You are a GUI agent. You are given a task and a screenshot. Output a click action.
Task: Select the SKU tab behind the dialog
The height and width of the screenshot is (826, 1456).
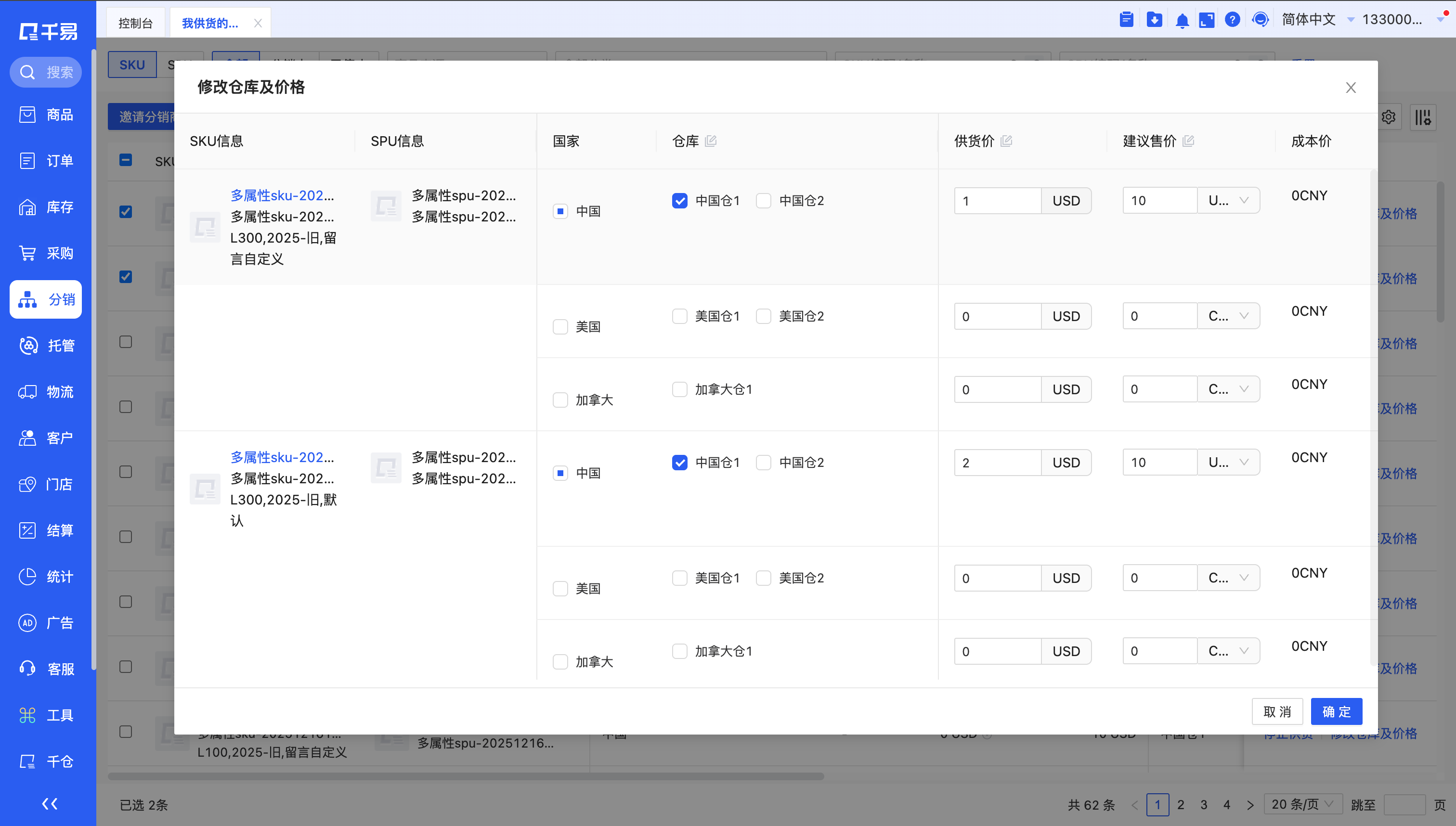132,65
